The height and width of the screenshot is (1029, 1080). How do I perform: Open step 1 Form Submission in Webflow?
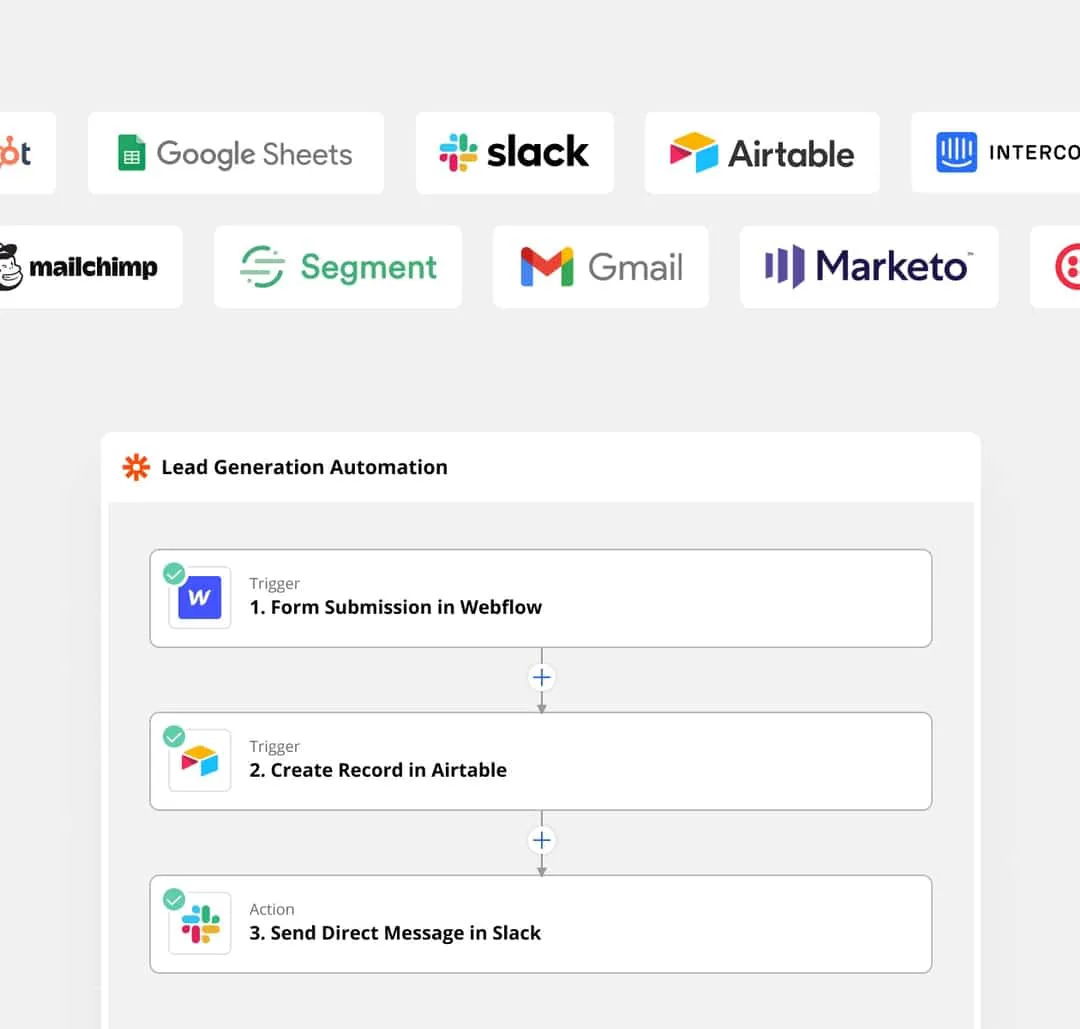(x=541, y=598)
